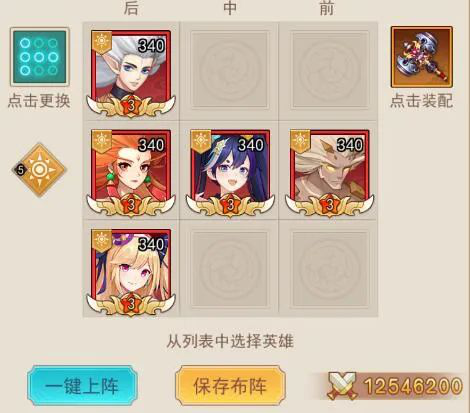Screen dimensions: 470x413
Task: Open the teal formation grid icon
Action: [40, 57]
